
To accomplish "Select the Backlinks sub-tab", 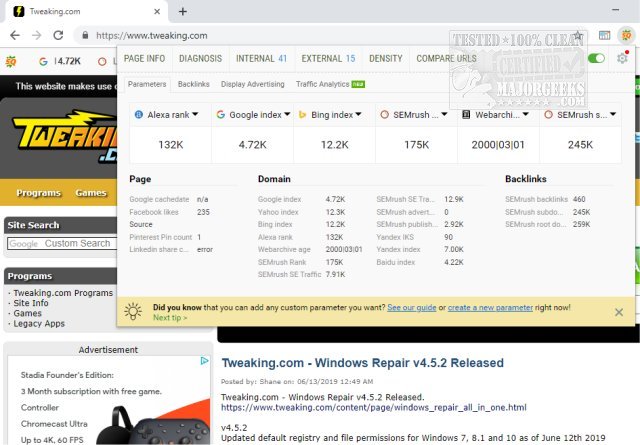I will pyautogui.click(x=193, y=84).
